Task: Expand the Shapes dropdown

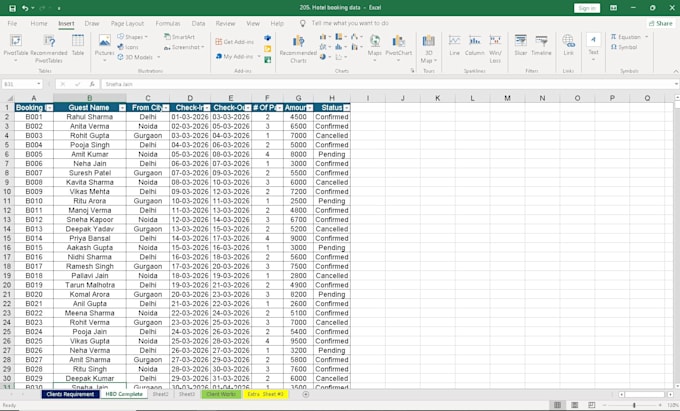Action: point(146,37)
